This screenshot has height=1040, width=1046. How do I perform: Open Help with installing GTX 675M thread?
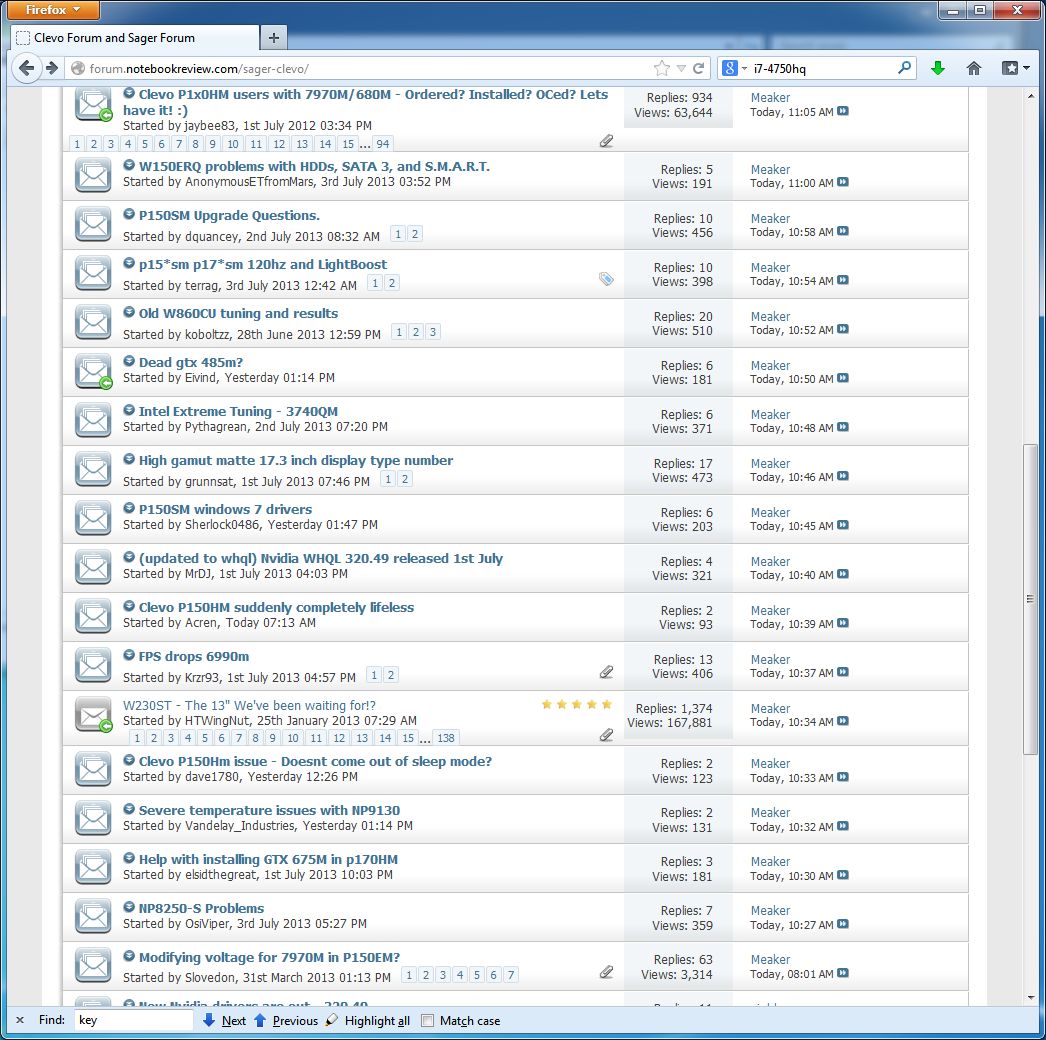pos(268,859)
